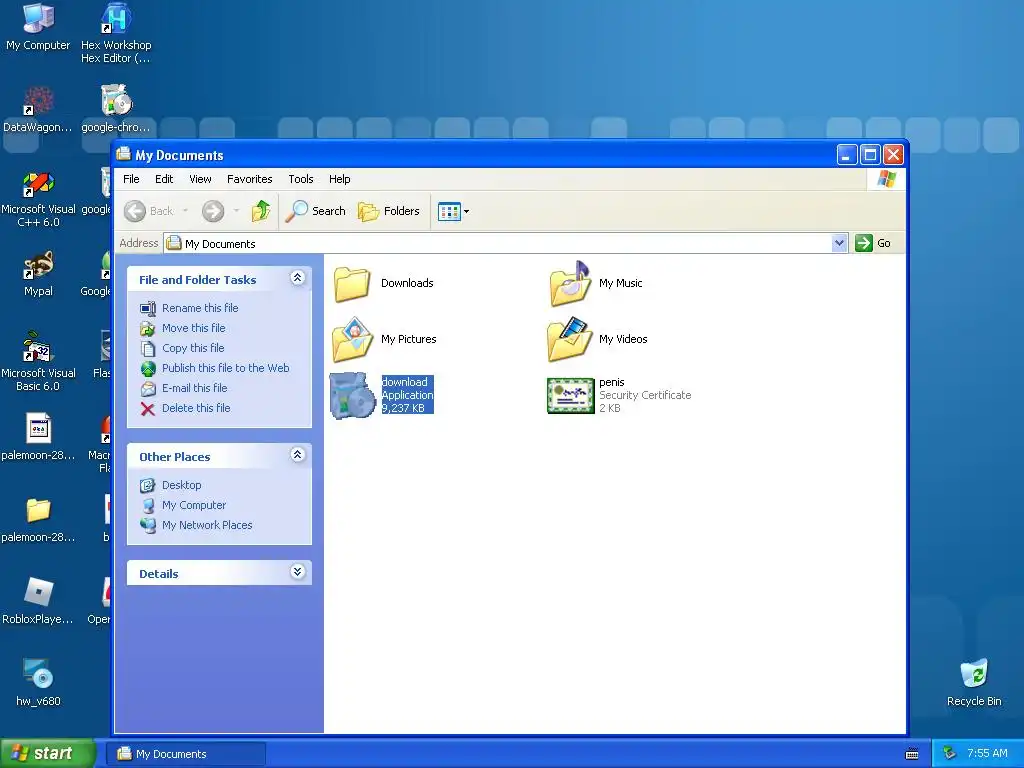This screenshot has width=1024, height=768.
Task: Open the View menu
Action: 200,179
